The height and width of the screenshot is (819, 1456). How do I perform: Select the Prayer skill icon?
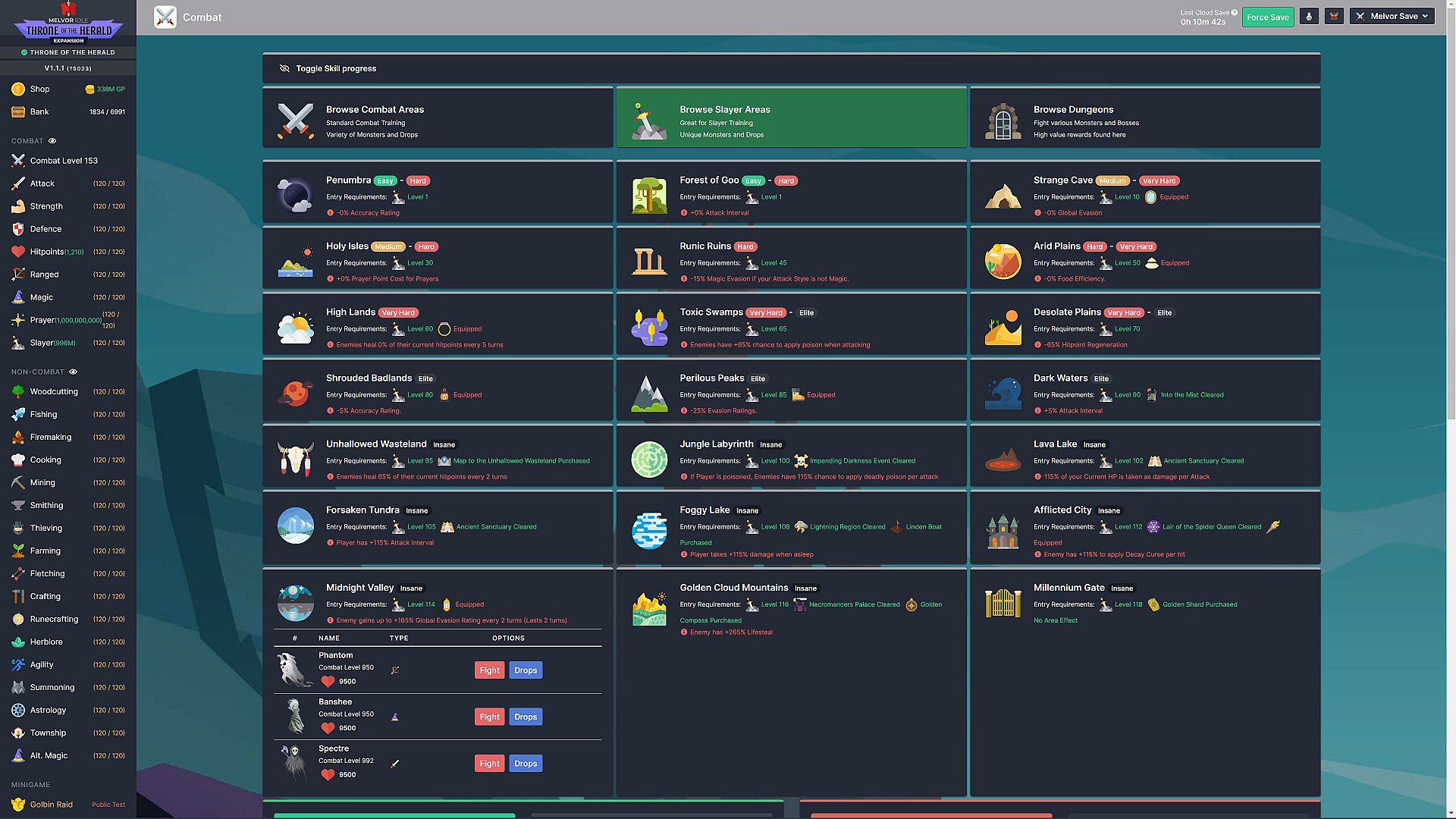pos(18,320)
